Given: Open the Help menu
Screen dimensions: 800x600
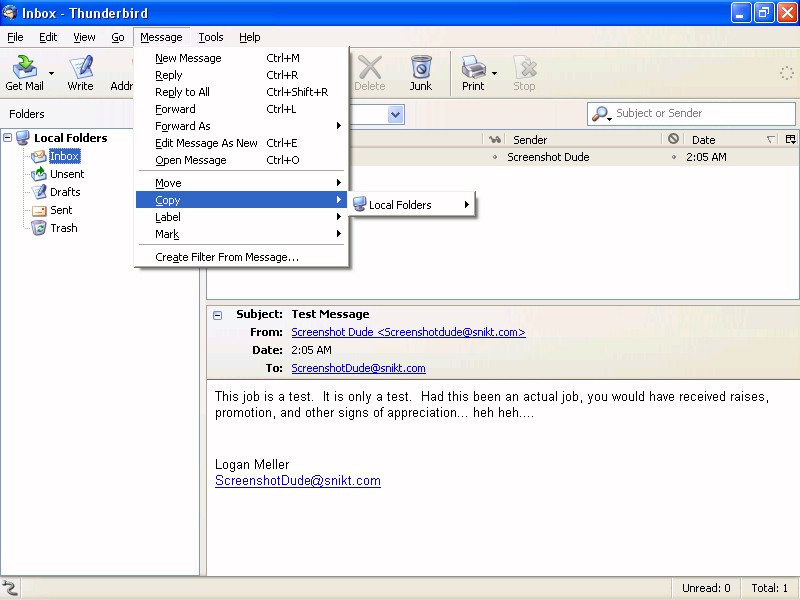Looking at the screenshot, I should 249,37.
